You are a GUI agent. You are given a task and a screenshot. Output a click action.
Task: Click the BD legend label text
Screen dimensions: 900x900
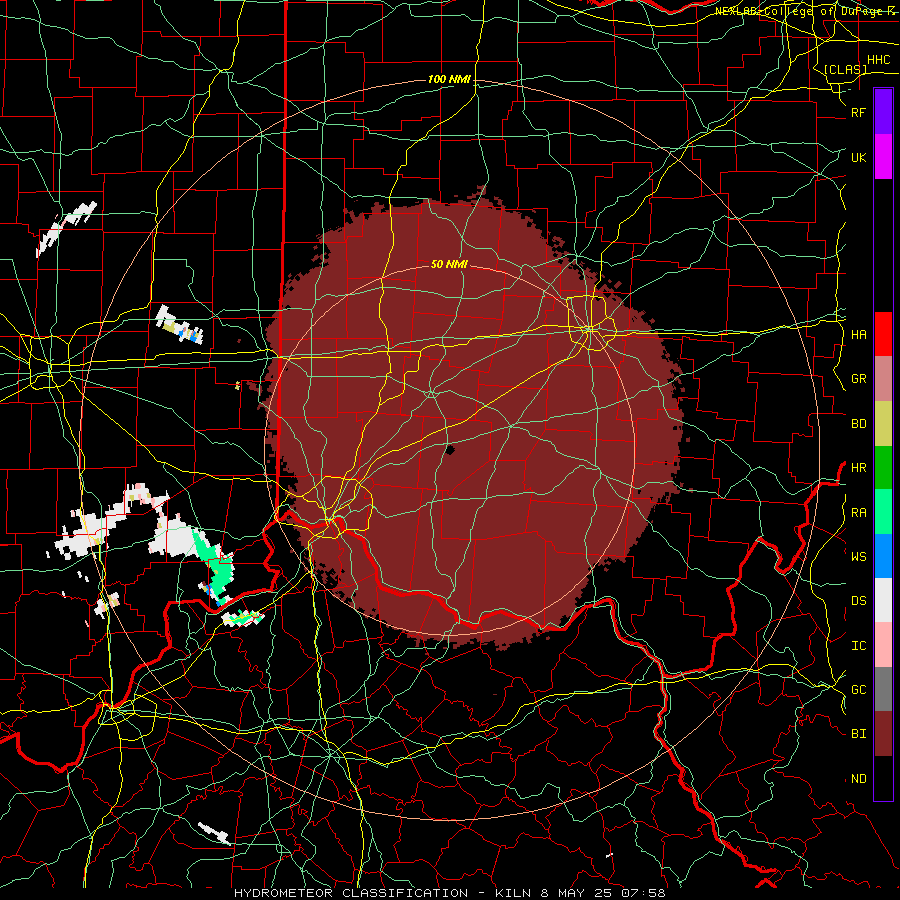click(858, 424)
